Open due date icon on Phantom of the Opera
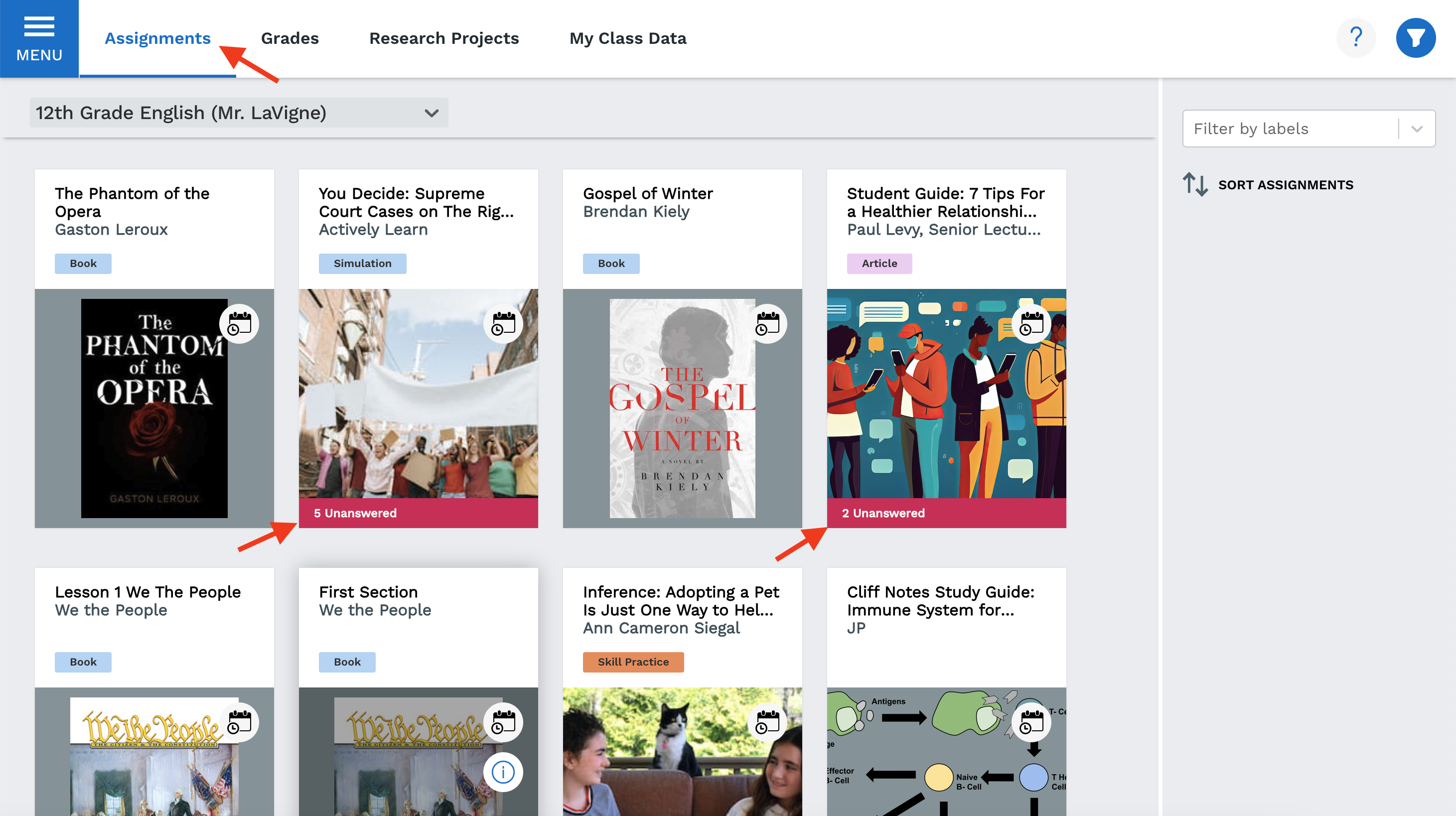 [x=239, y=324]
